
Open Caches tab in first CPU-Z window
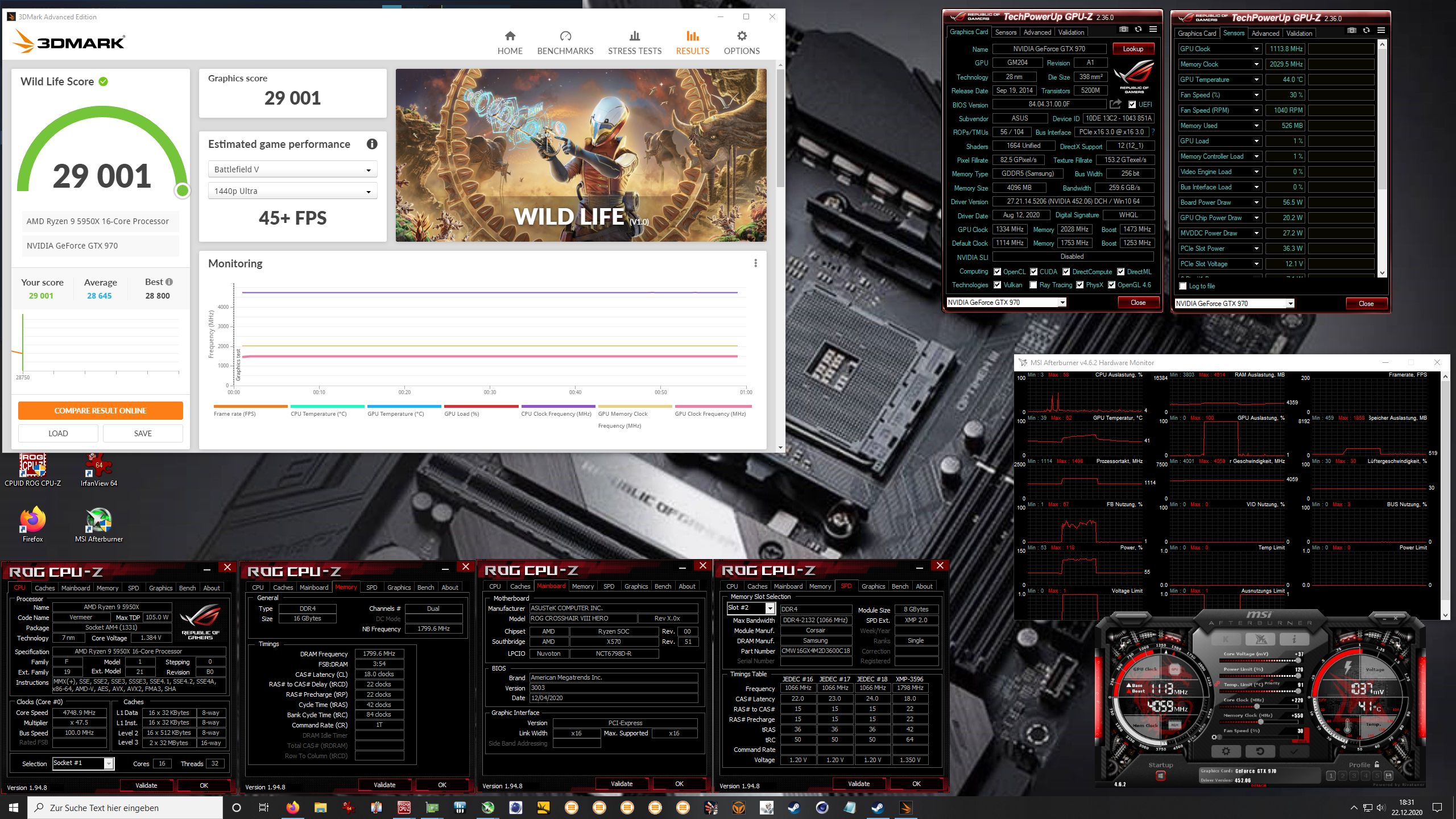44,588
